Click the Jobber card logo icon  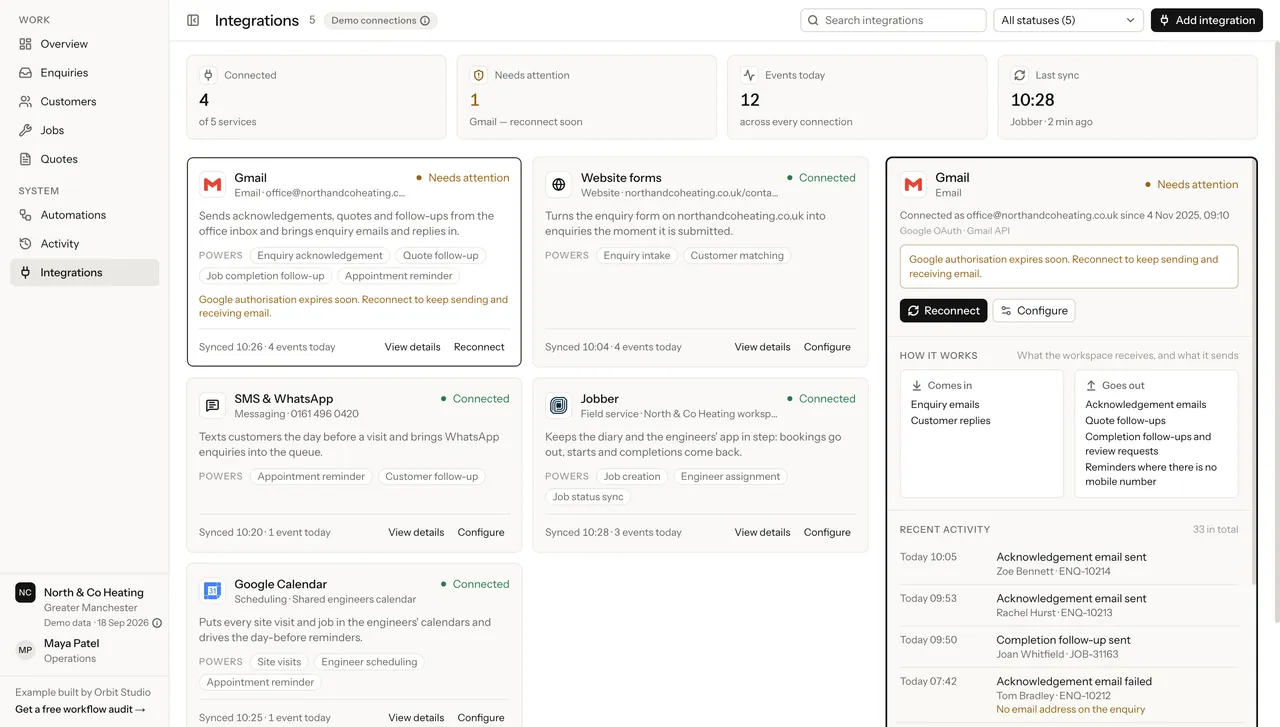(559, 405)
